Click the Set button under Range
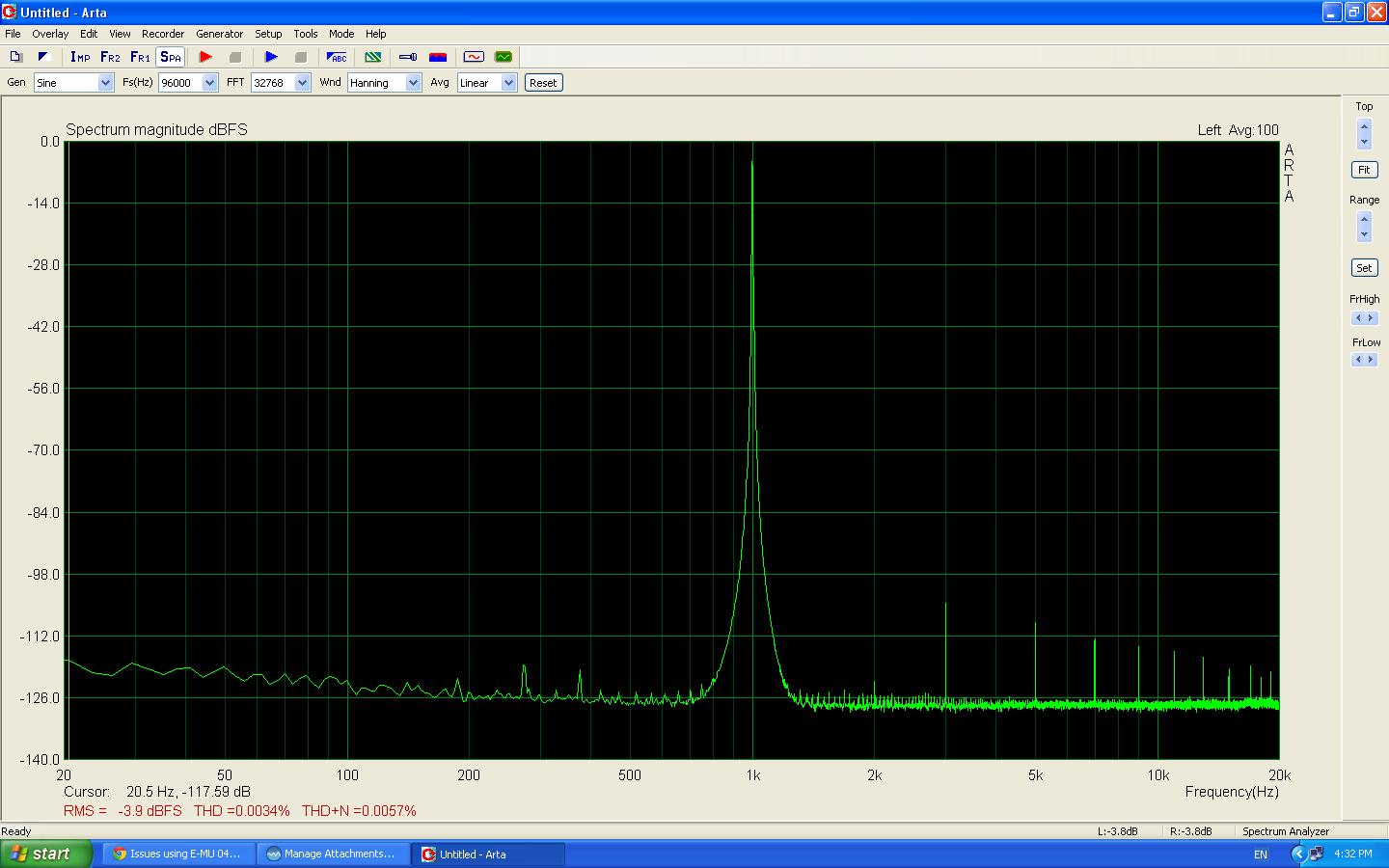This screenshot has height=868, width=1389. [1364, 268]
